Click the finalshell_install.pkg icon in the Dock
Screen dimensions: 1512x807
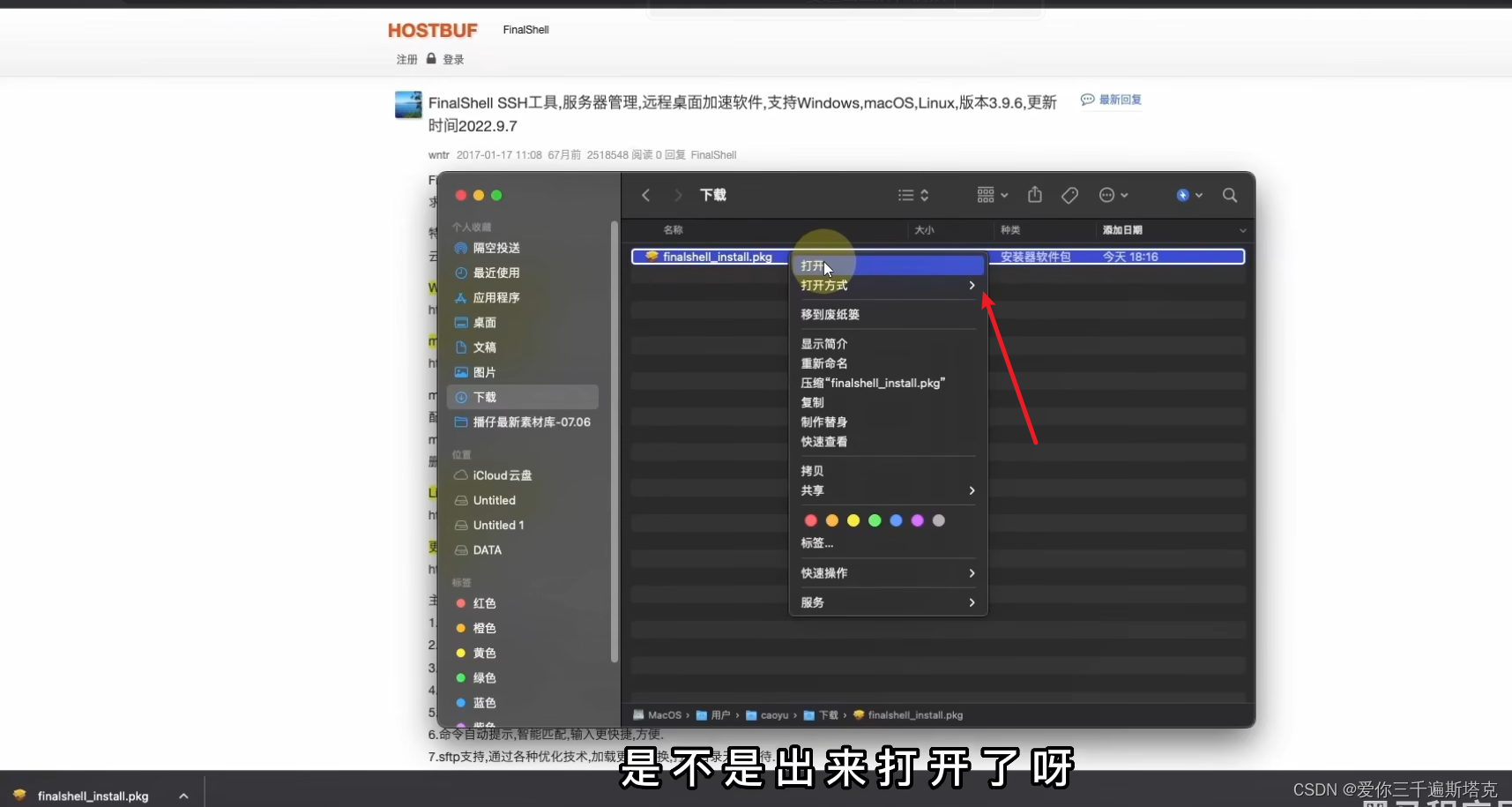19,795
